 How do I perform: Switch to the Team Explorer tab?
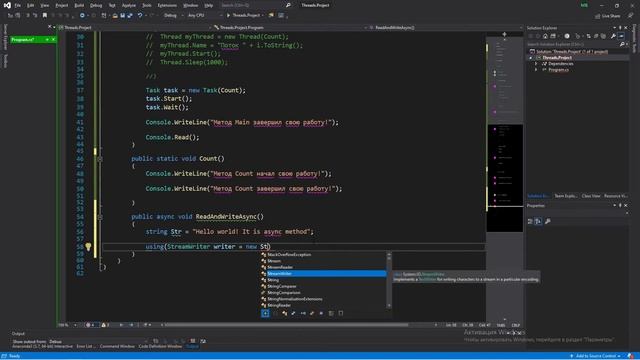(565, 196)
